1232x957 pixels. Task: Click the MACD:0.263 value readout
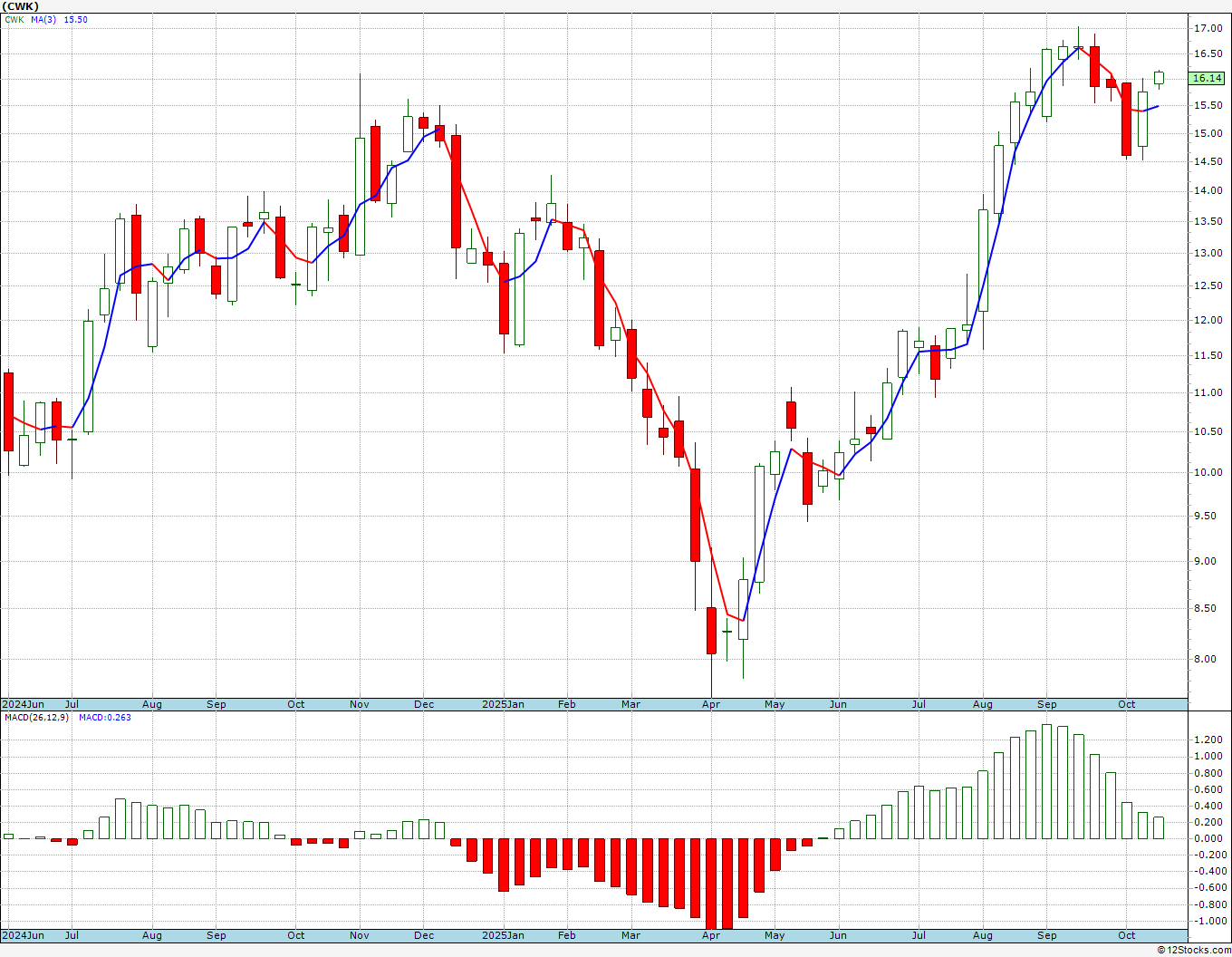104,718
